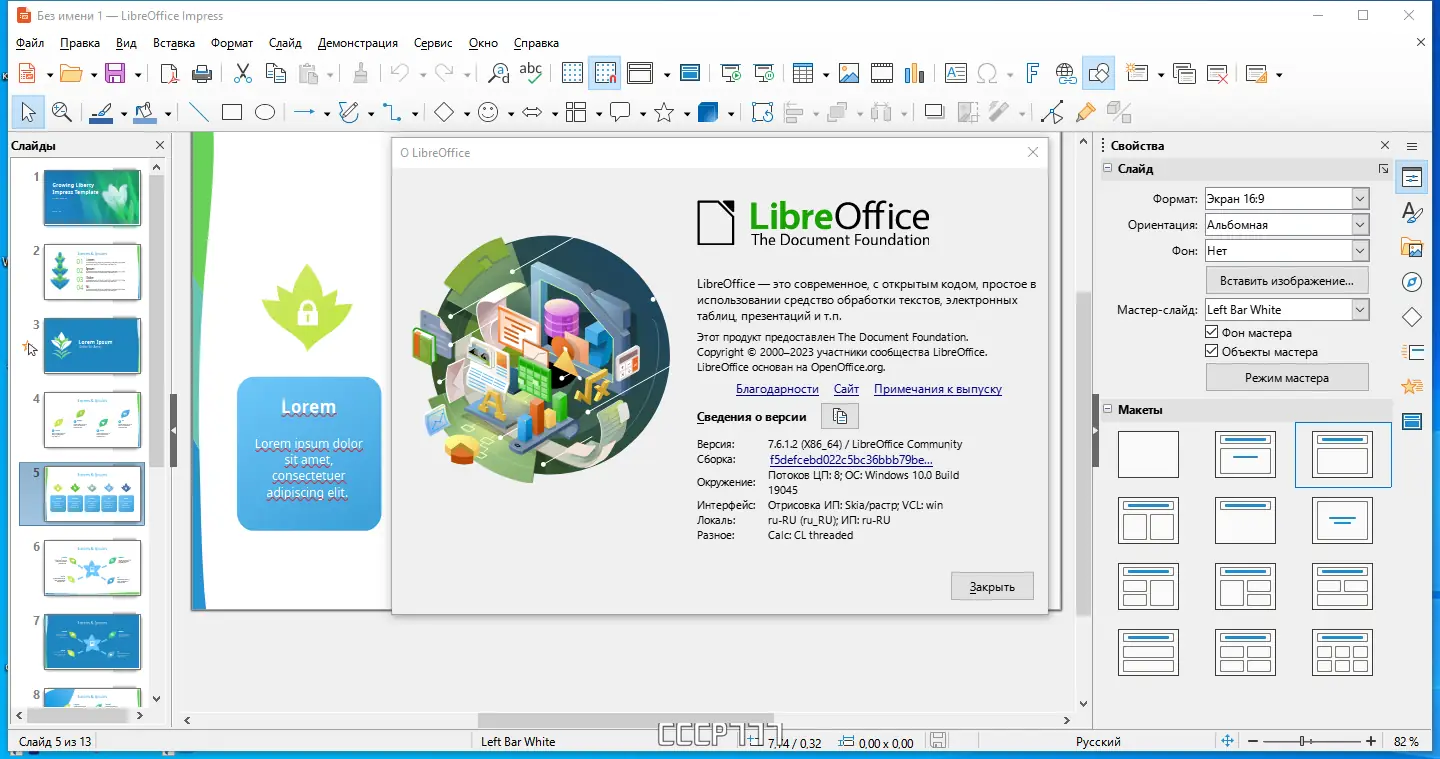Select slide 3 thumbnail in Слайды panel
Image resolution: width=1440 pixels, height=759 pixels.
[92, 345]
